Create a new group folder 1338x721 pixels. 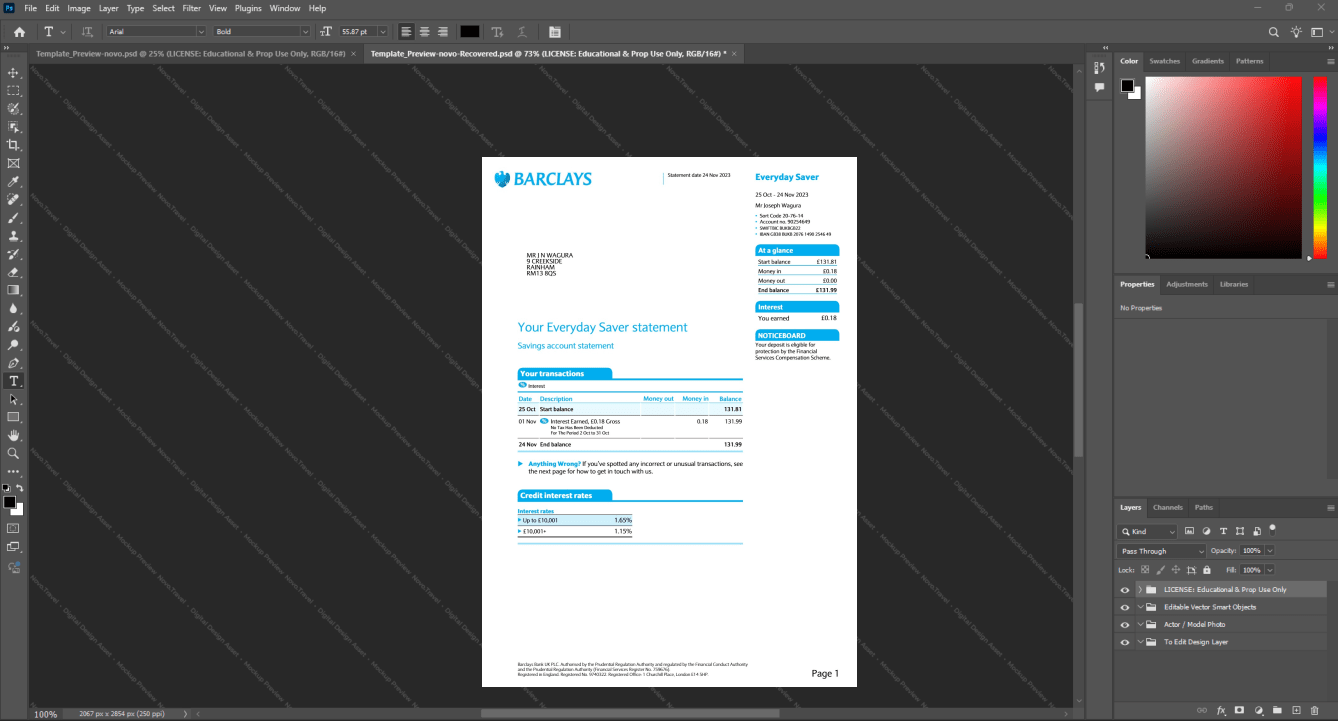pos(1277,710)
